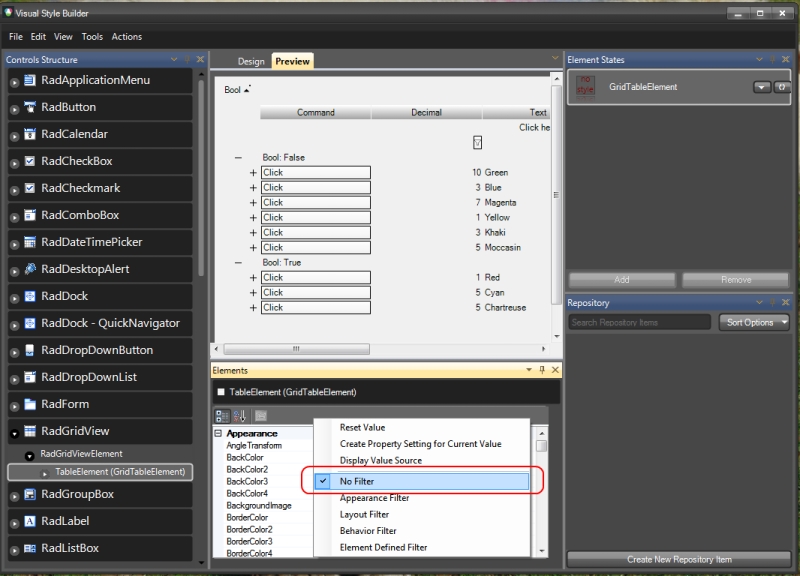The image size is (800, 576).
Task: Click the RadCheckmark control icon
Action: pyautogui.click(x=30, y=188)
